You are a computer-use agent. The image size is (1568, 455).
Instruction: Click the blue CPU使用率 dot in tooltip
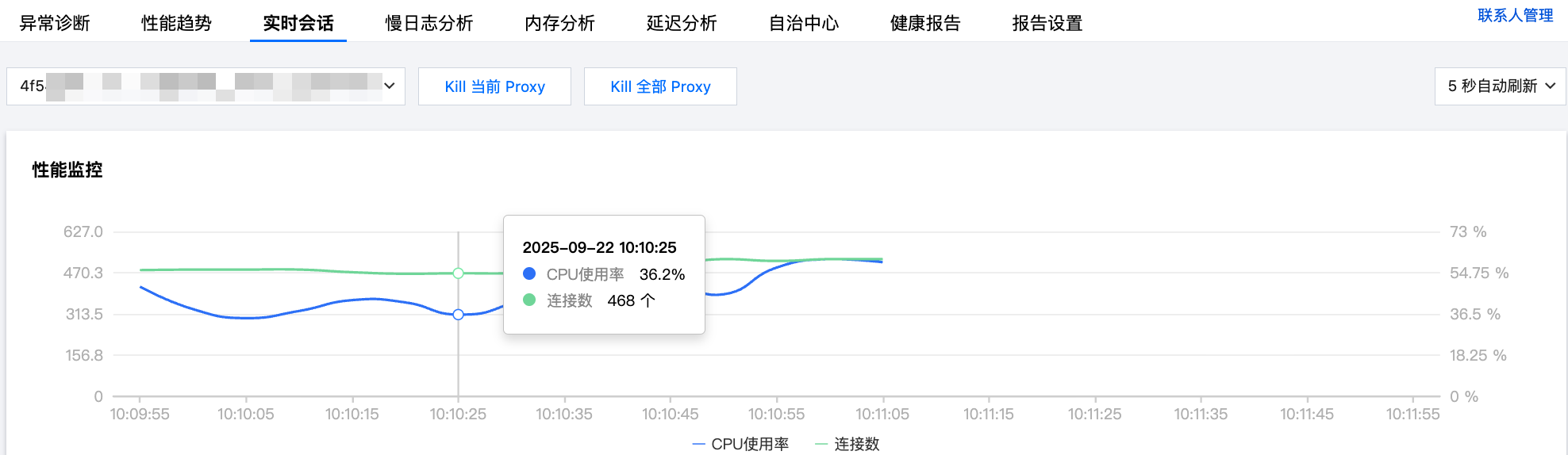point(529,273)
